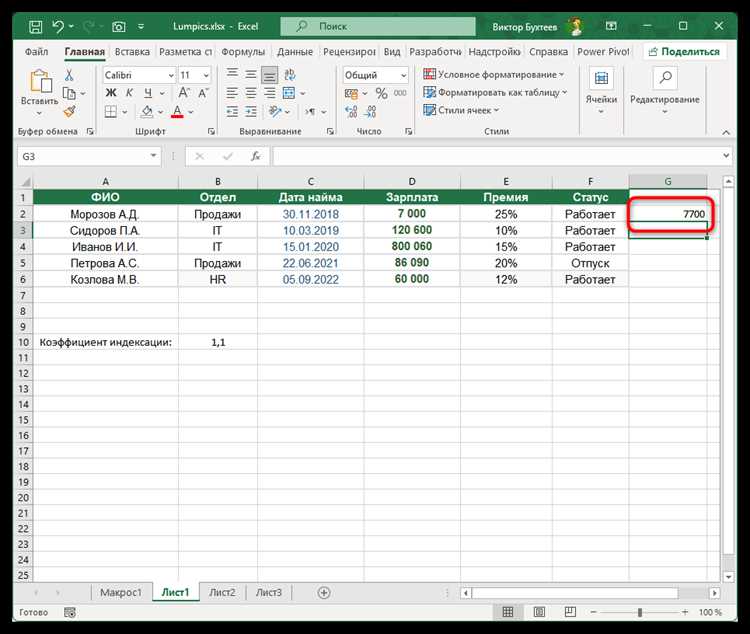
Task: Click the Insert Function fx button
Action: 255,156
